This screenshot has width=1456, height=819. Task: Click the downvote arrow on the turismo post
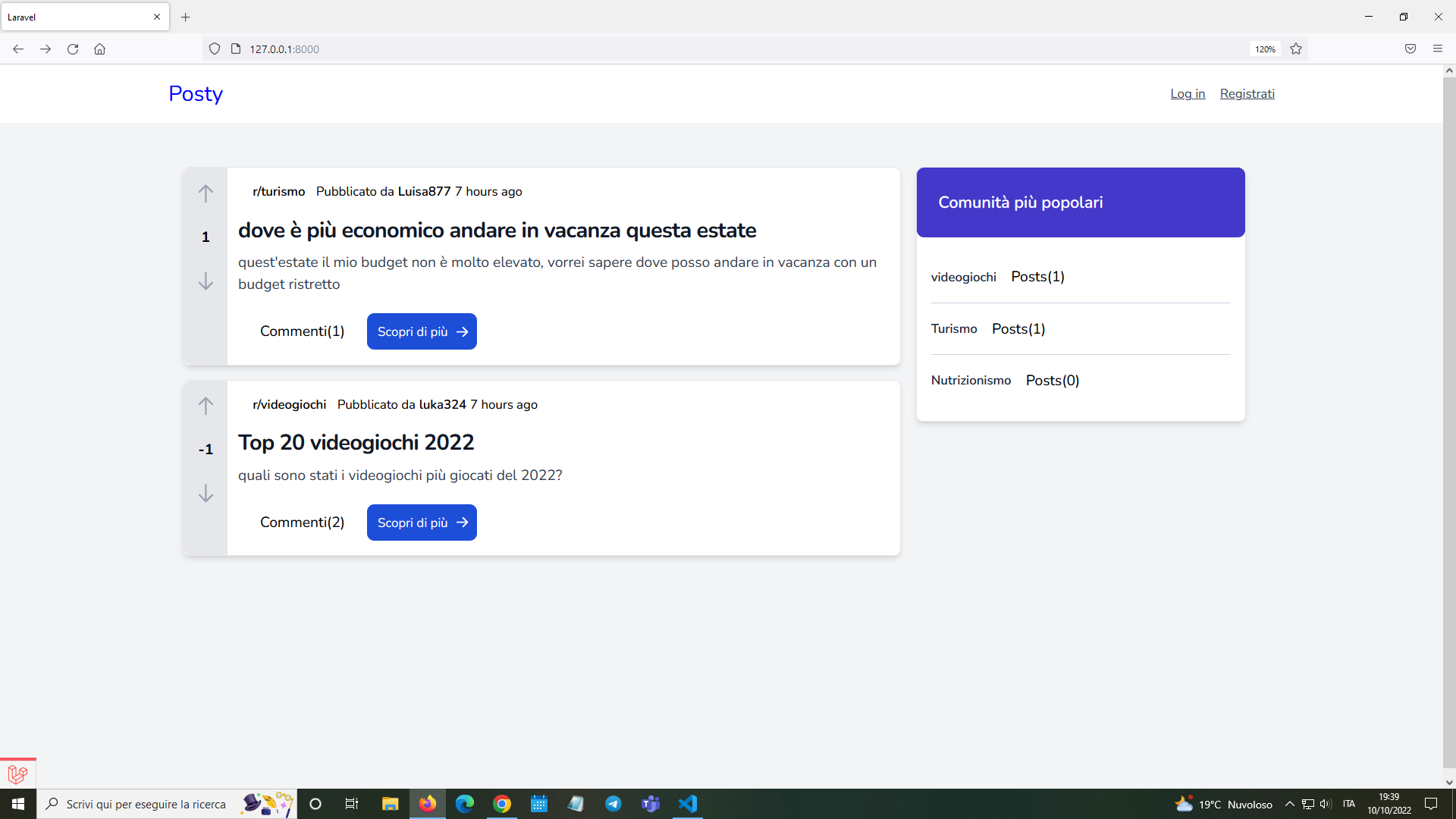(206, 281)
